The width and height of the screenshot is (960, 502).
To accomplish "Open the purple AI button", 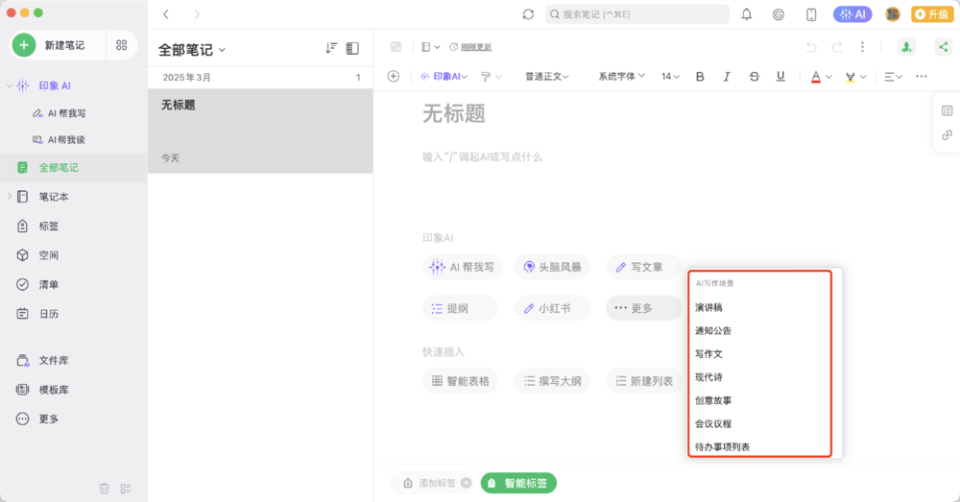I will click(852, 14).
